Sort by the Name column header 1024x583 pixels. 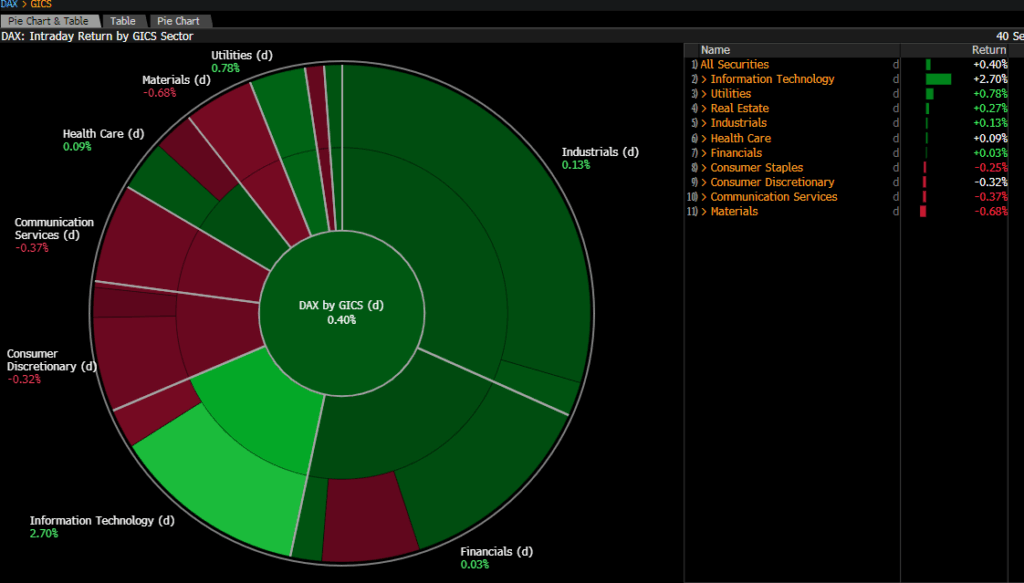pos(715,50)
